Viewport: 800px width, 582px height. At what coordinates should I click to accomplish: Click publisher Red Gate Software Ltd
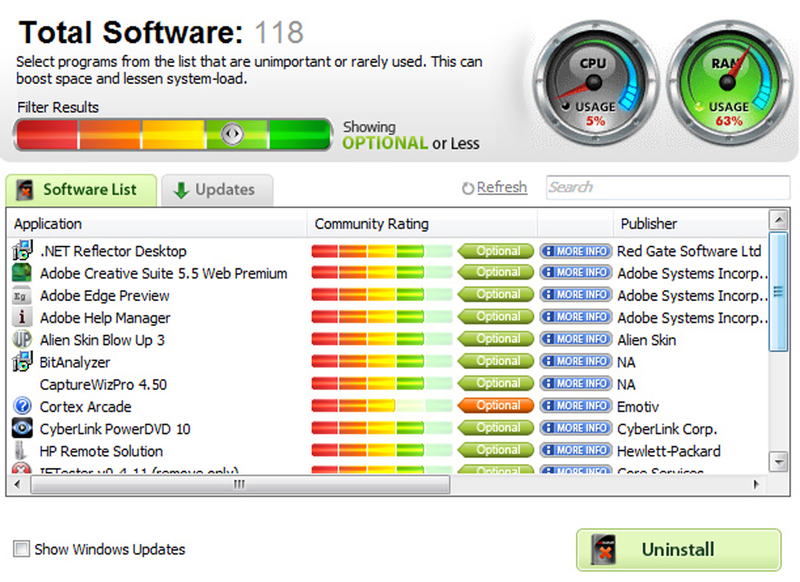pos(689,251)
